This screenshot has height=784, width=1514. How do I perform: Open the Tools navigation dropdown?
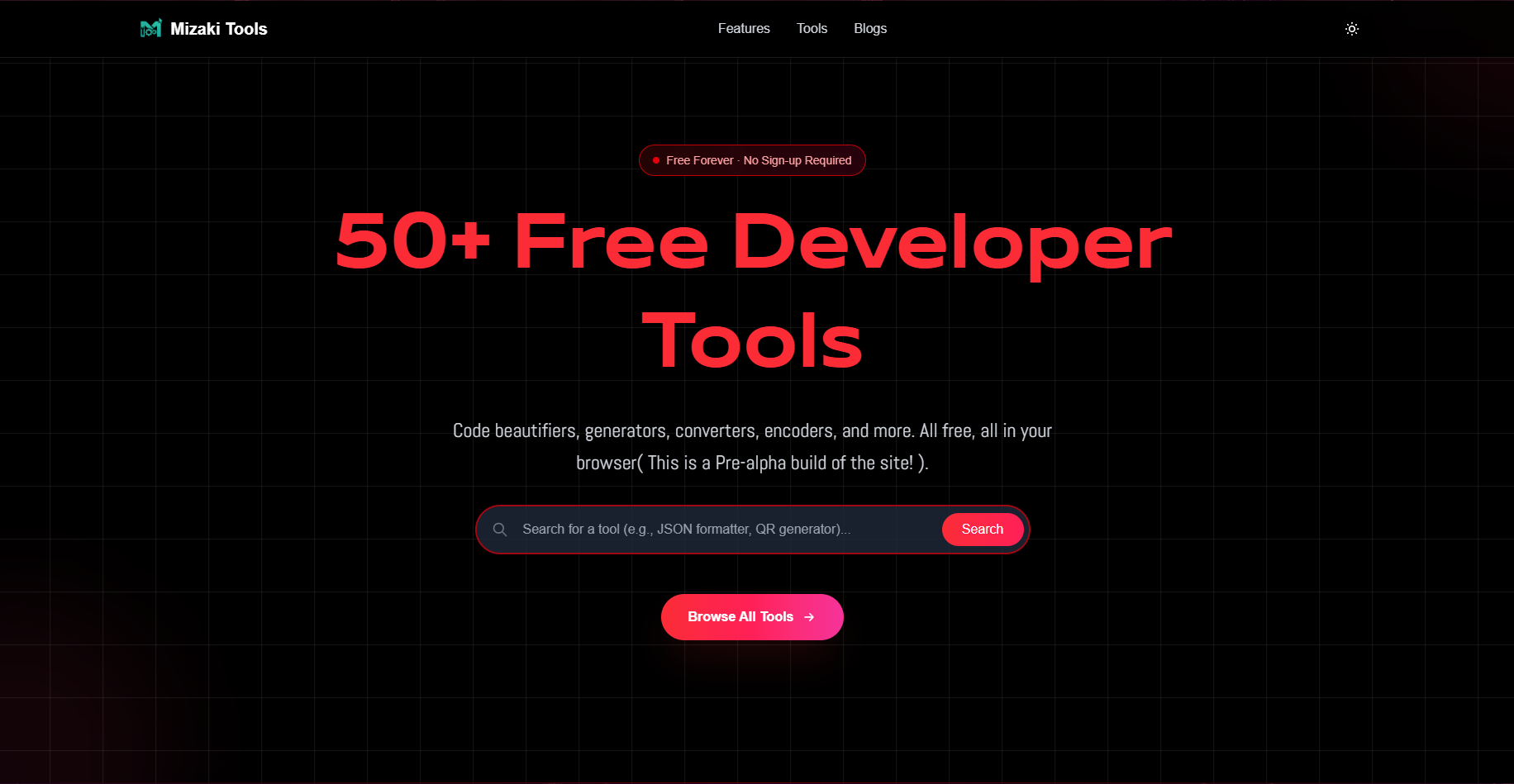[812, 28]
